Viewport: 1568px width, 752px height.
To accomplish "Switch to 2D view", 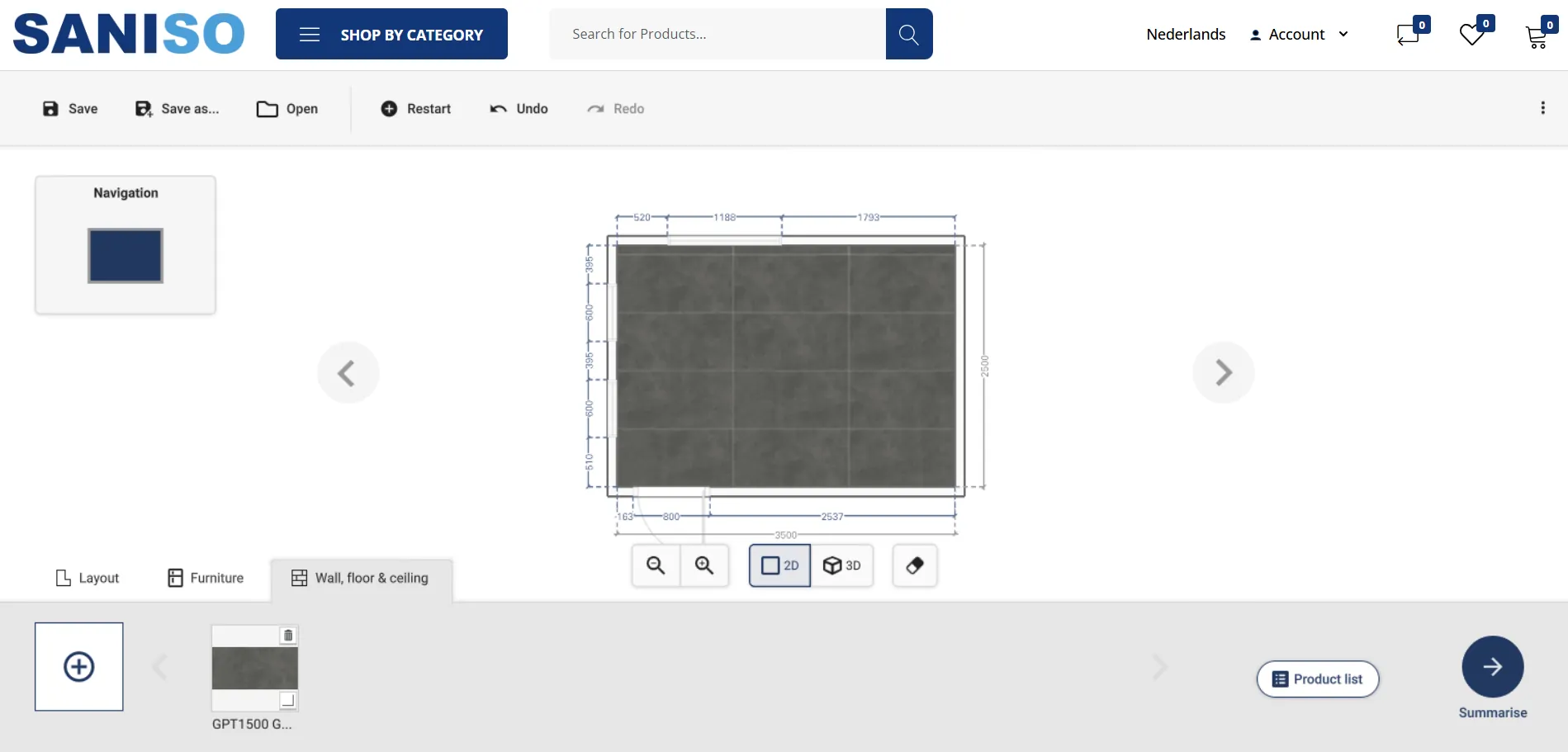I will (x=779, y=565).
